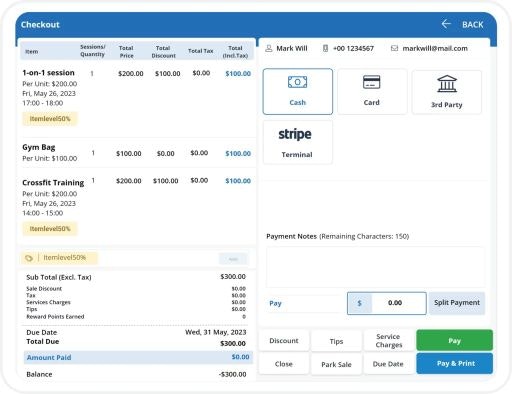Add Tips to the sale
Image resolution: width=512 pixels, height=394 pixels.
[336, 341]
